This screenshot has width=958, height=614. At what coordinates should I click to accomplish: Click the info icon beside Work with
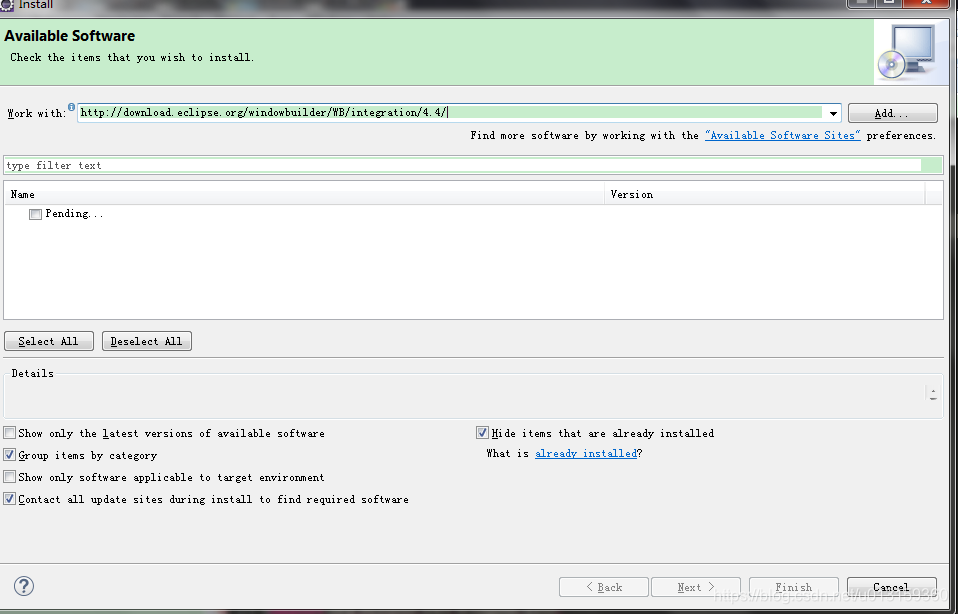71,107
